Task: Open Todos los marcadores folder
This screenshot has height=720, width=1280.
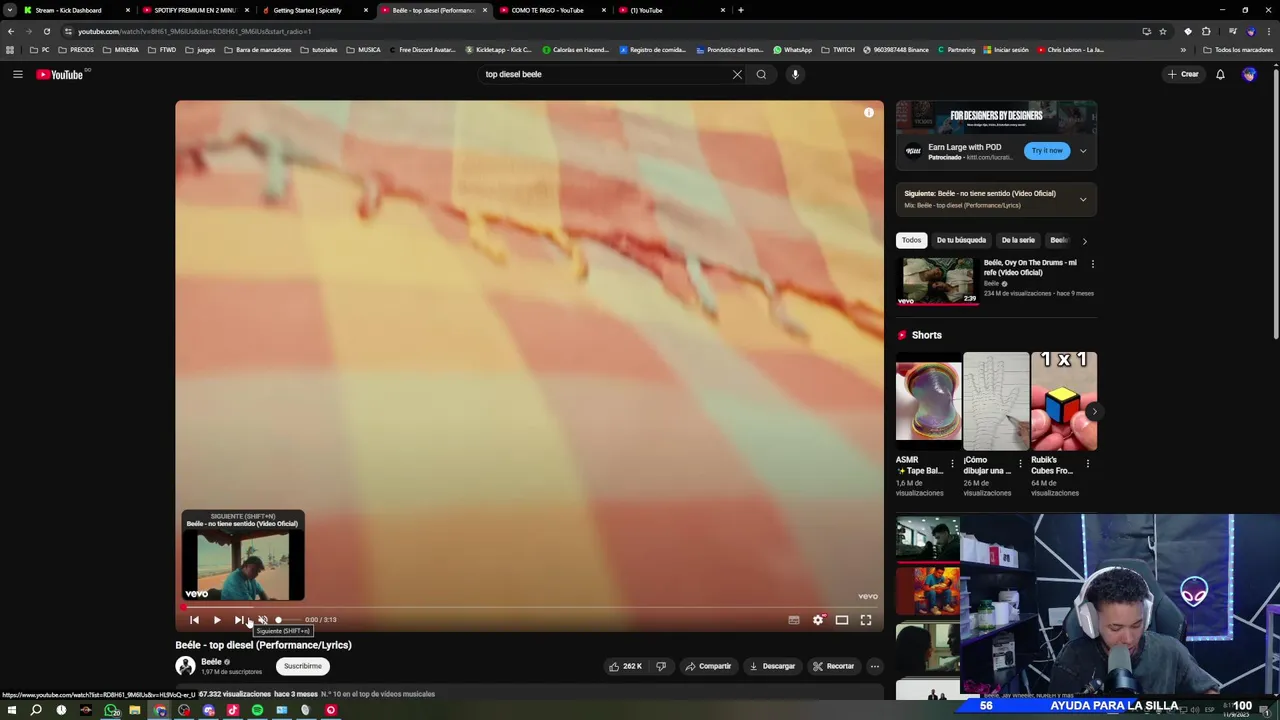Action: pyautogui.click(x=1238, y=50)
